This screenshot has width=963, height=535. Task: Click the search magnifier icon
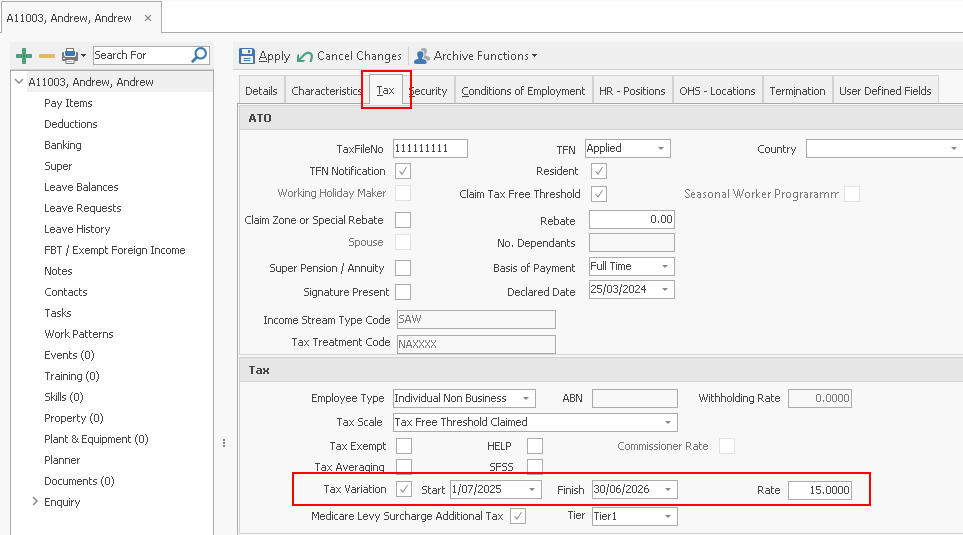199,55
